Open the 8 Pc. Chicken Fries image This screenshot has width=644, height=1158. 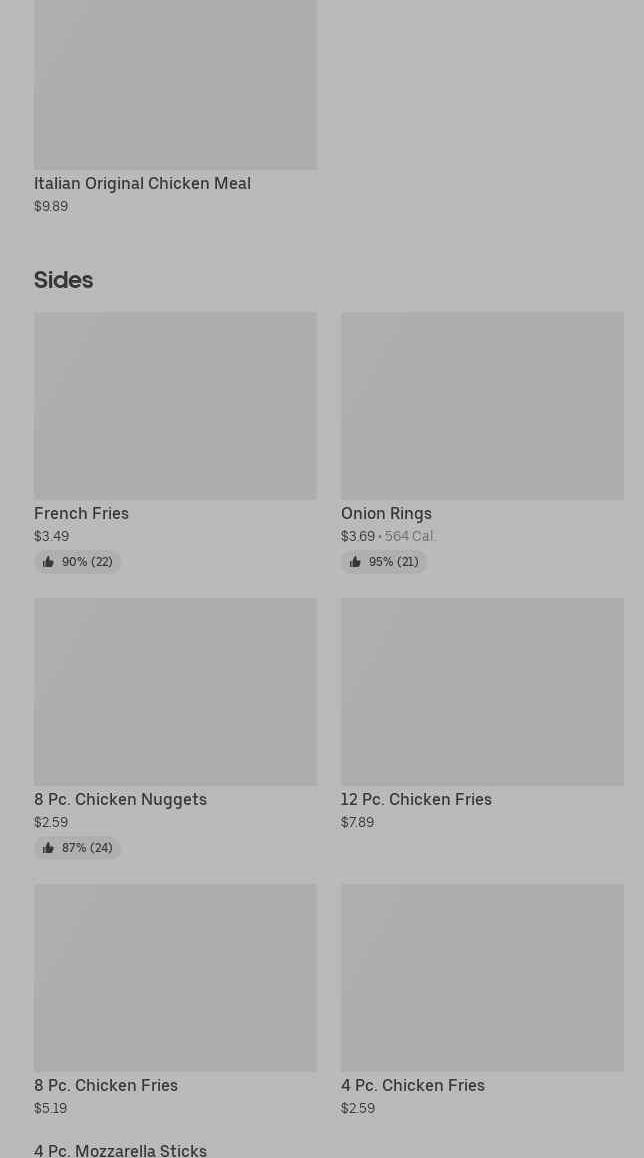[175, 977]
